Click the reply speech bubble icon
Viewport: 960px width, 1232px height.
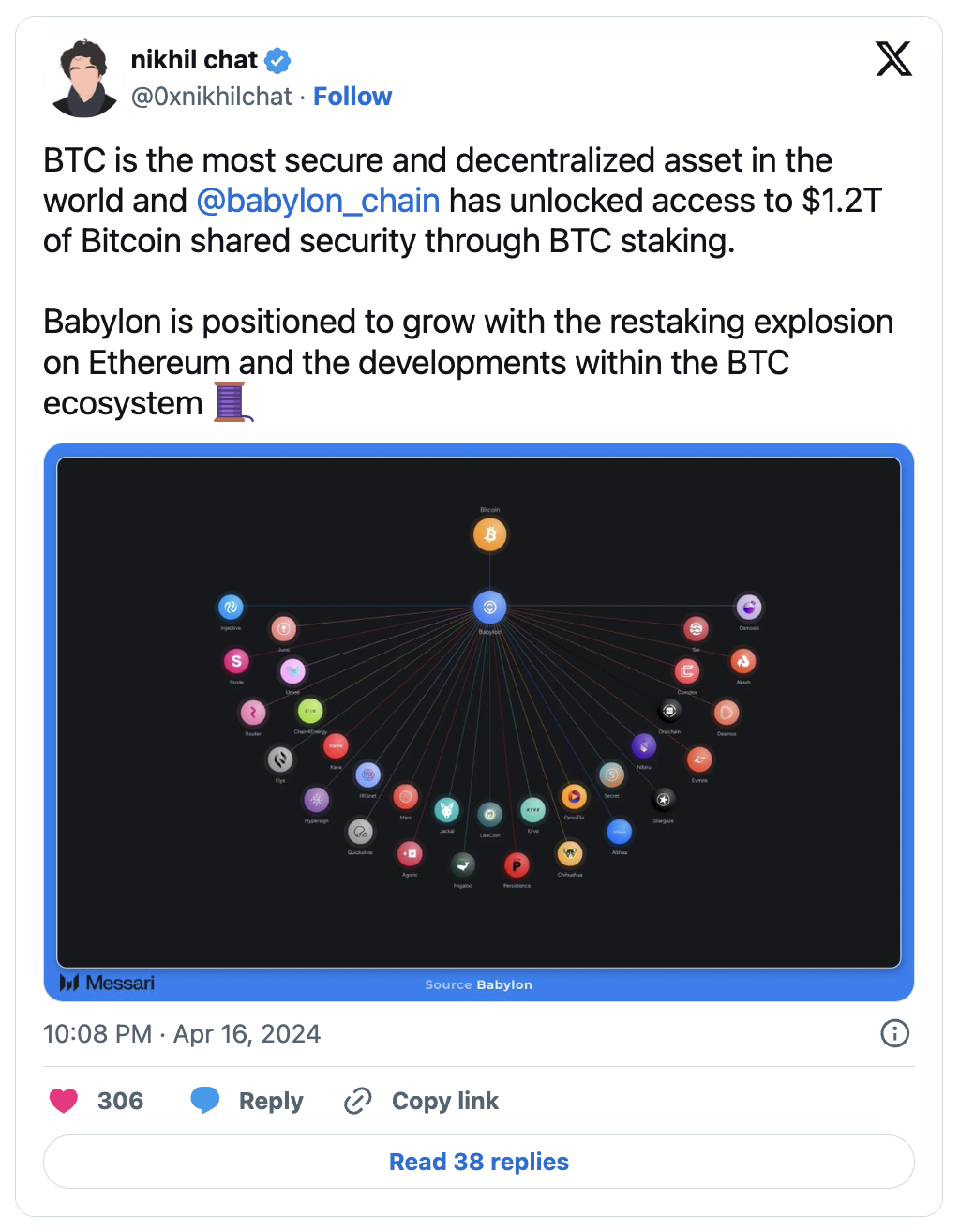[x=207, y=1100]
